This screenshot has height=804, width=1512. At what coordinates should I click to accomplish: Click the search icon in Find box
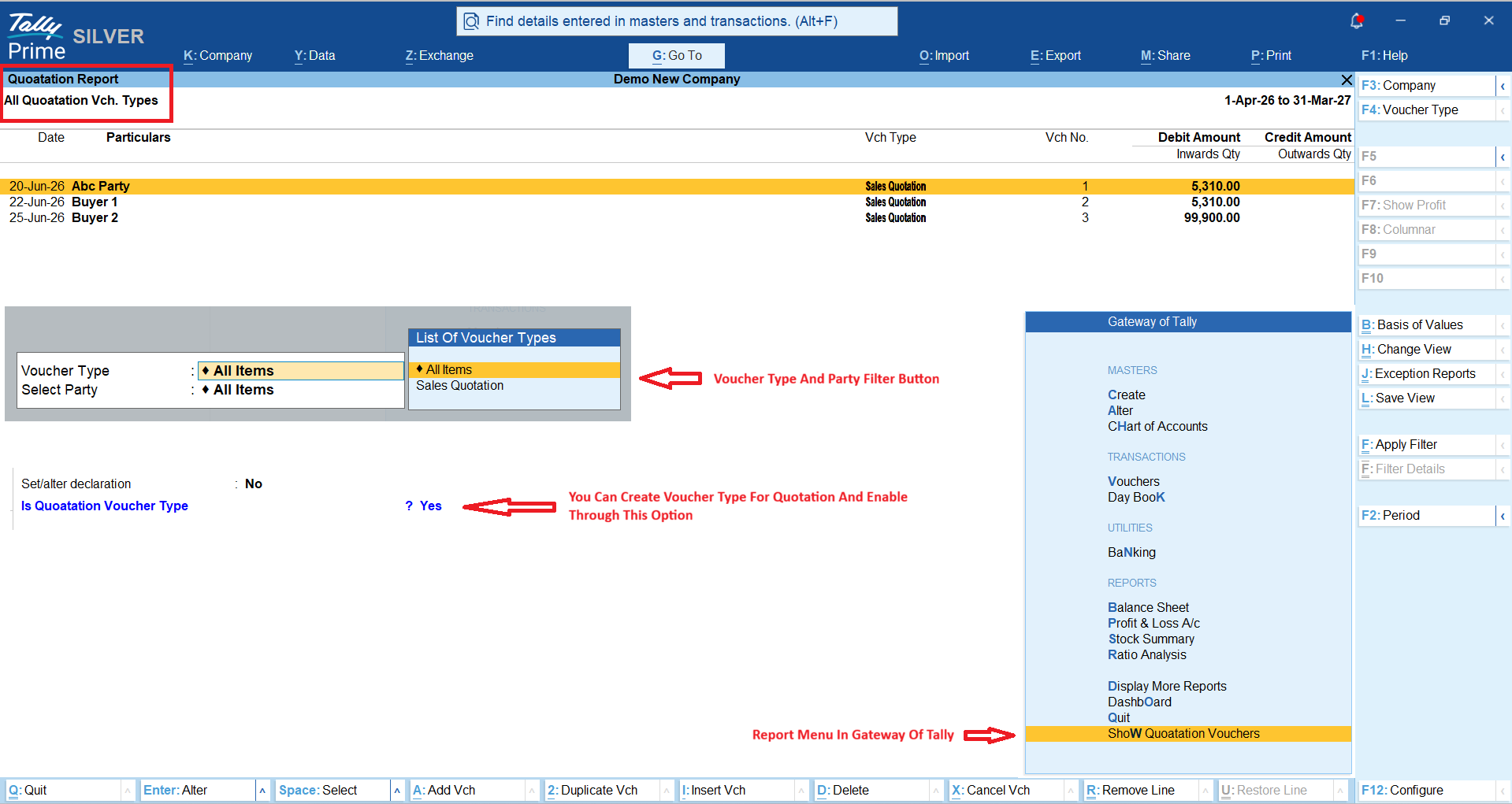click(471, 21)
